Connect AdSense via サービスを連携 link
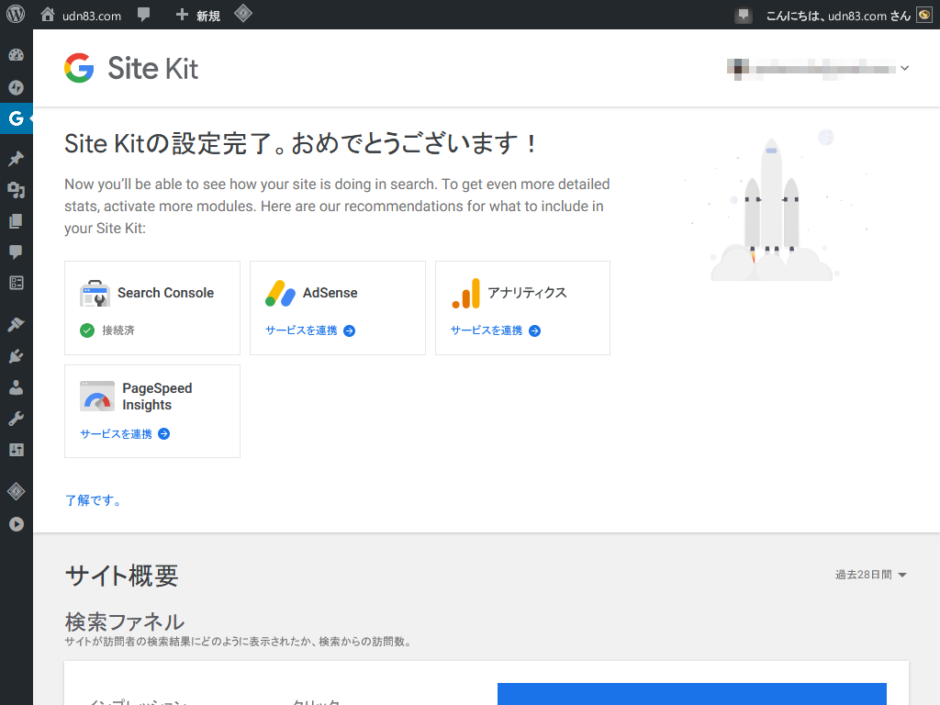 (310, 331)
